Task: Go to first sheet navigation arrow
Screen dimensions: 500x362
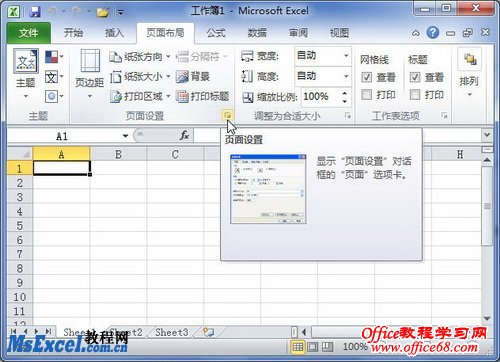Action: pos(13,332)
